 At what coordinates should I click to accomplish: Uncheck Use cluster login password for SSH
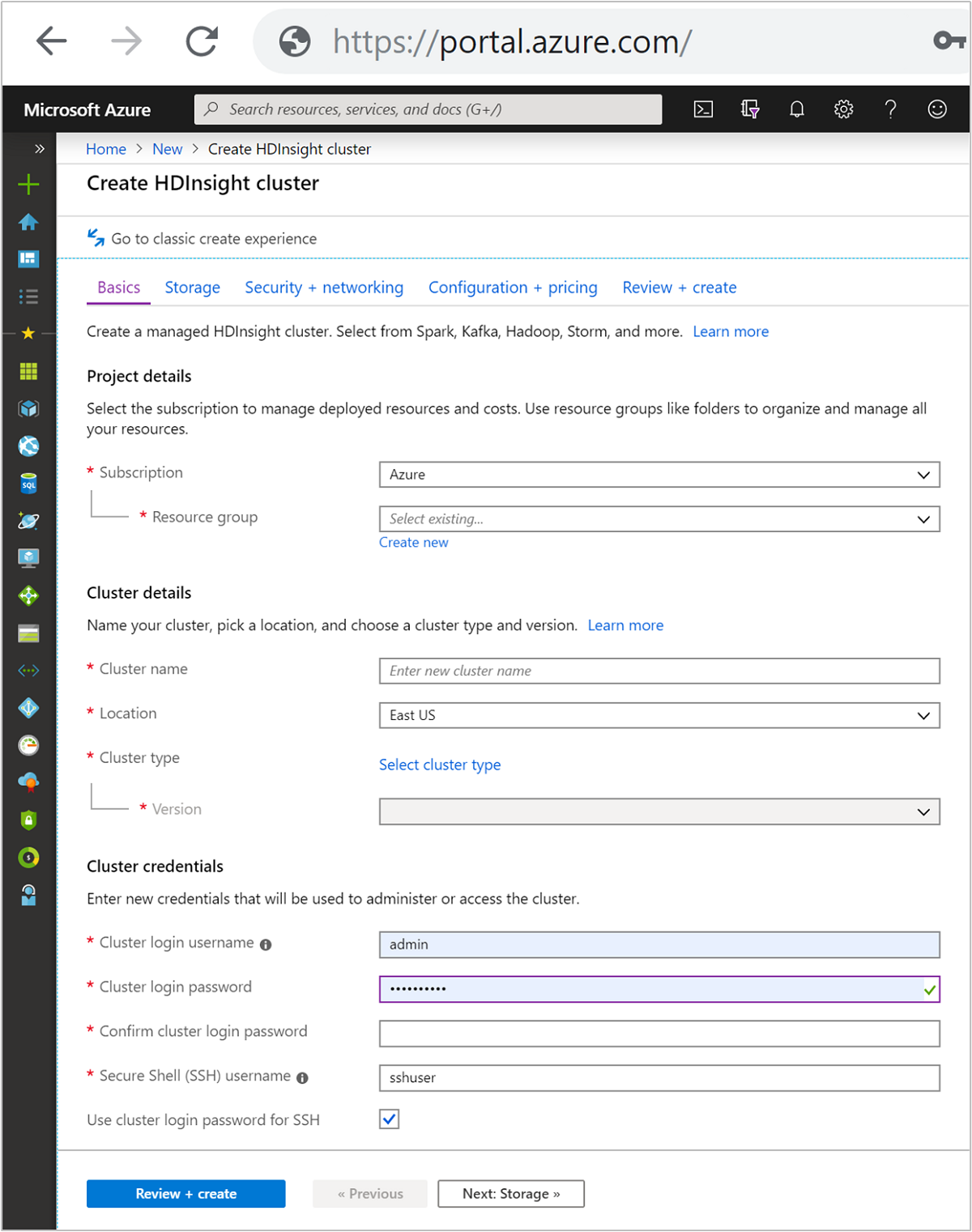pos(390,1119)
